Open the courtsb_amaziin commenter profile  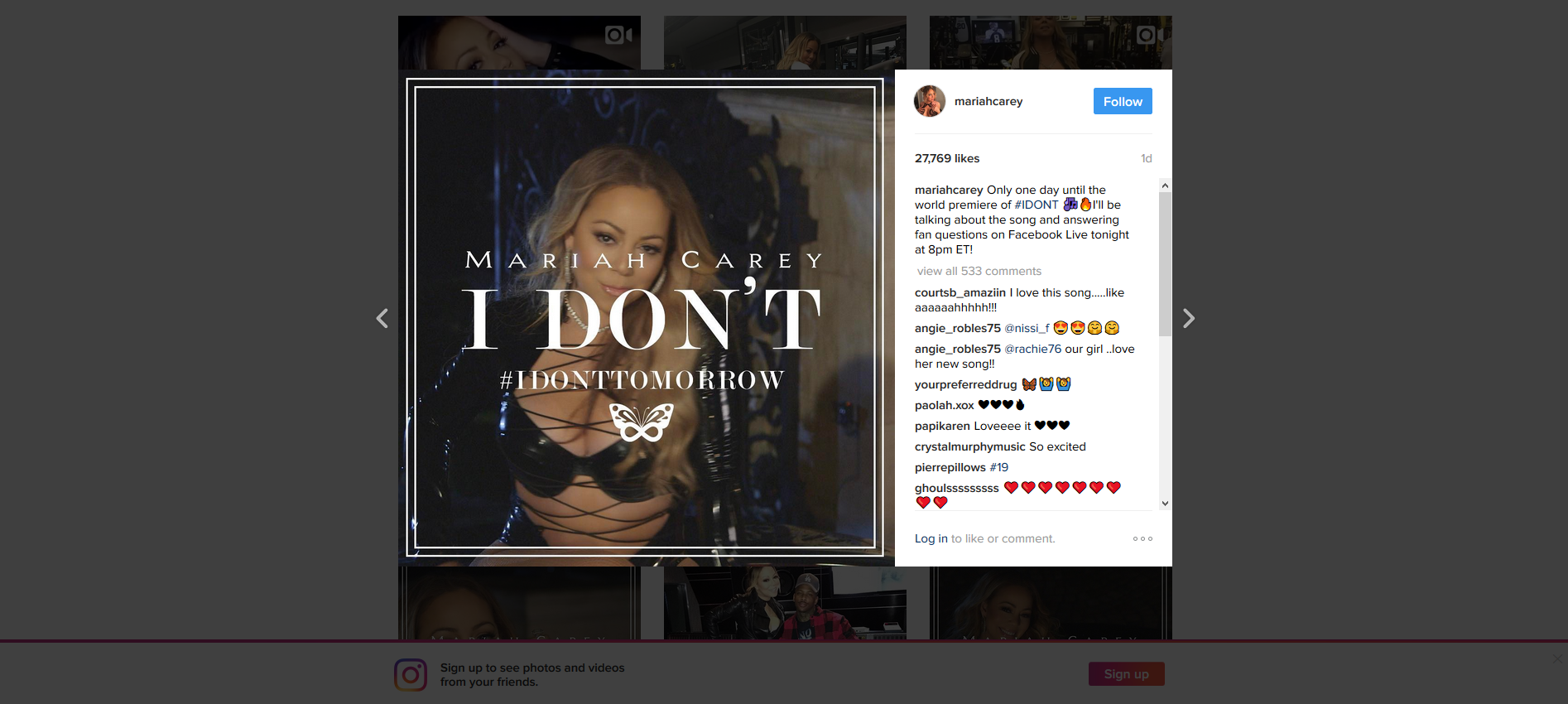[960, 292]
